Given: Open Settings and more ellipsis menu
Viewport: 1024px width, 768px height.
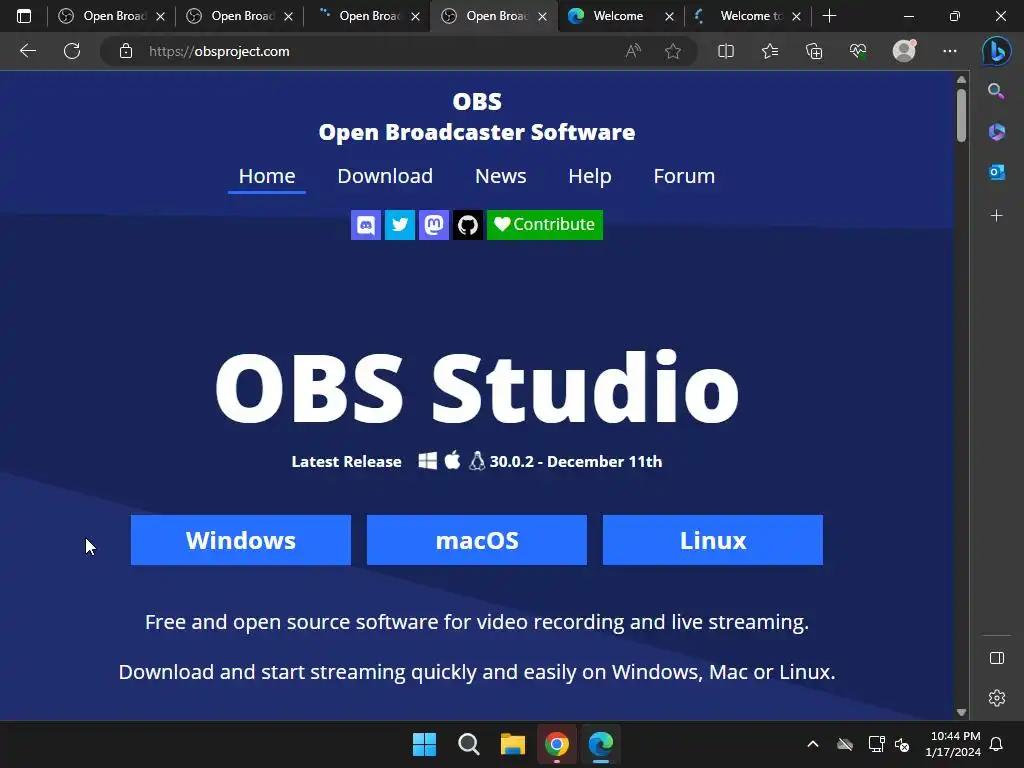Looking at the screenshot, I should (950, 51).
